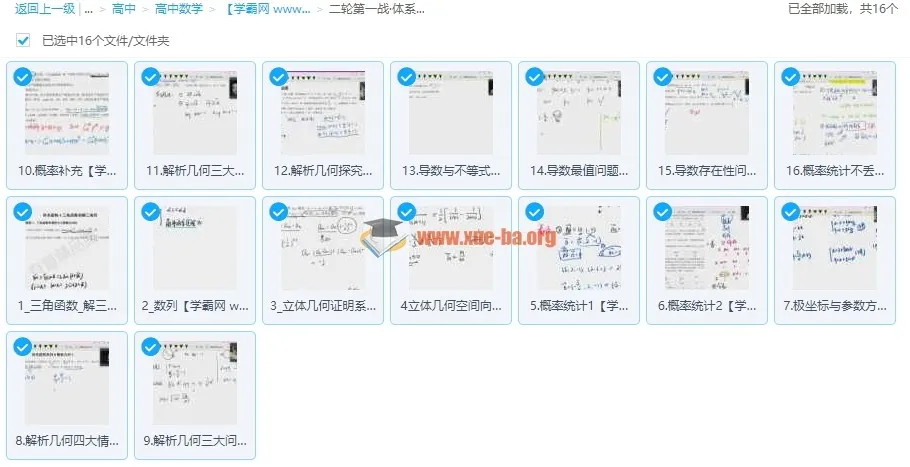Deselect the 3_立体几何证明系 file checkmark
This screenshot has height=467, width=910.
pyautogui.click(x=279, y=212)
